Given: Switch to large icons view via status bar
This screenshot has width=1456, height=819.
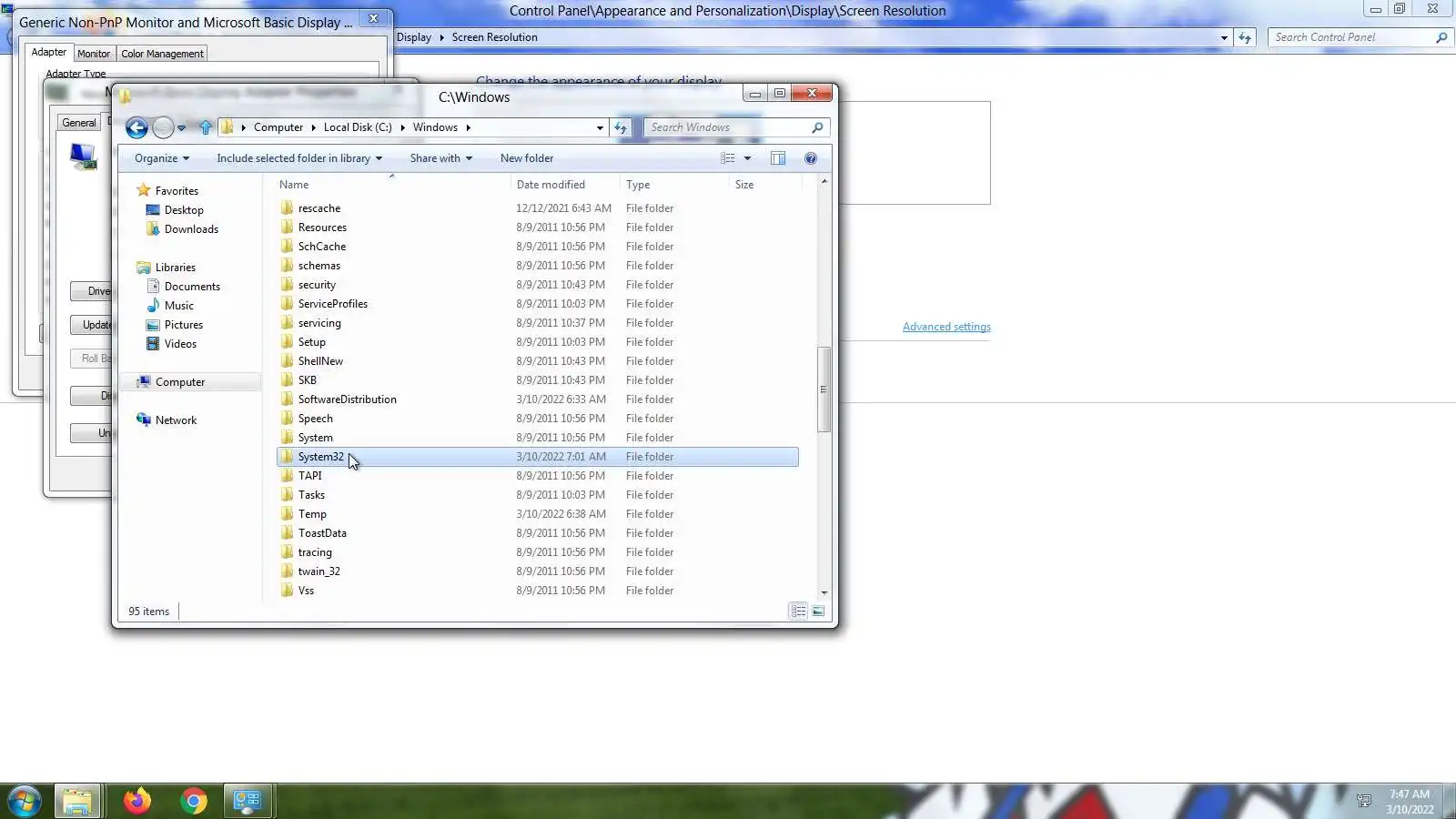Looking at the screenshot, I should tap(818, 612).
